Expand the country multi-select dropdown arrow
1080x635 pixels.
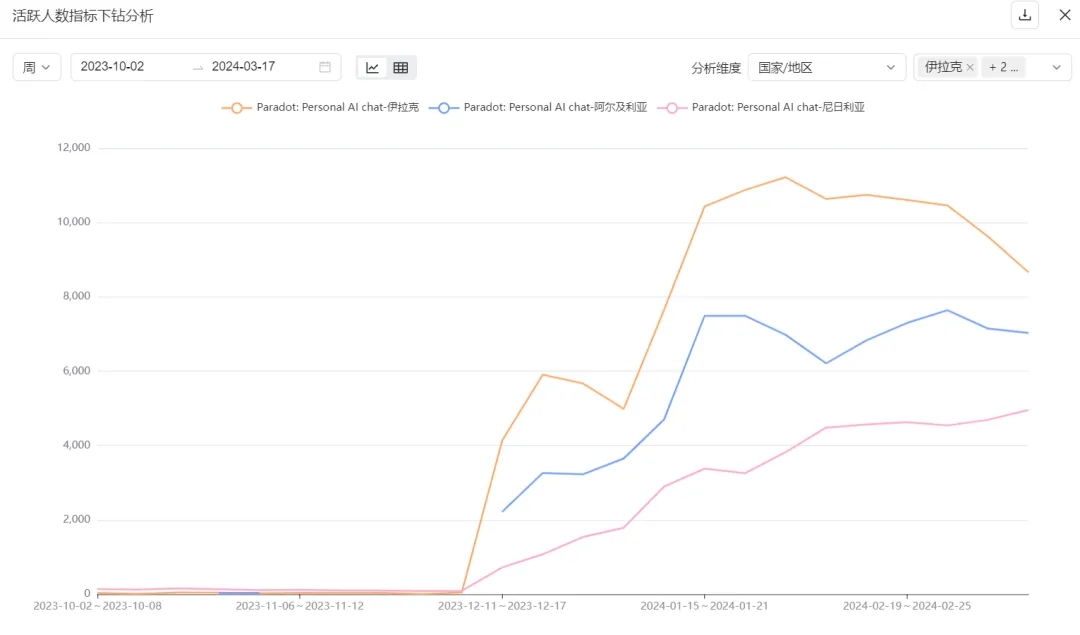[x=1056, y=67]
